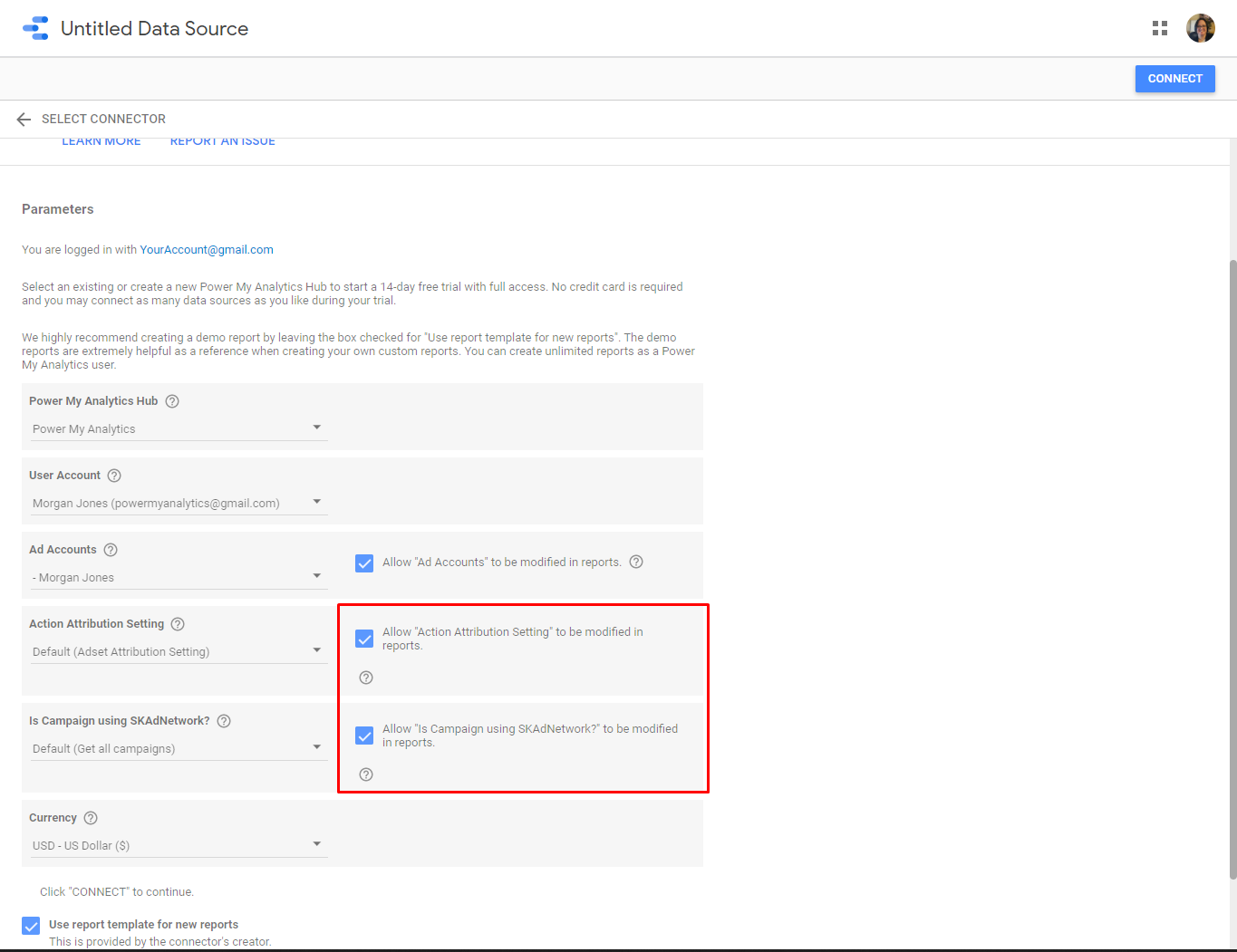Expand the Currency USD dropdown
Image resolution: width=1237 pixels, height=952 pixels.
(x=179, y=845)
